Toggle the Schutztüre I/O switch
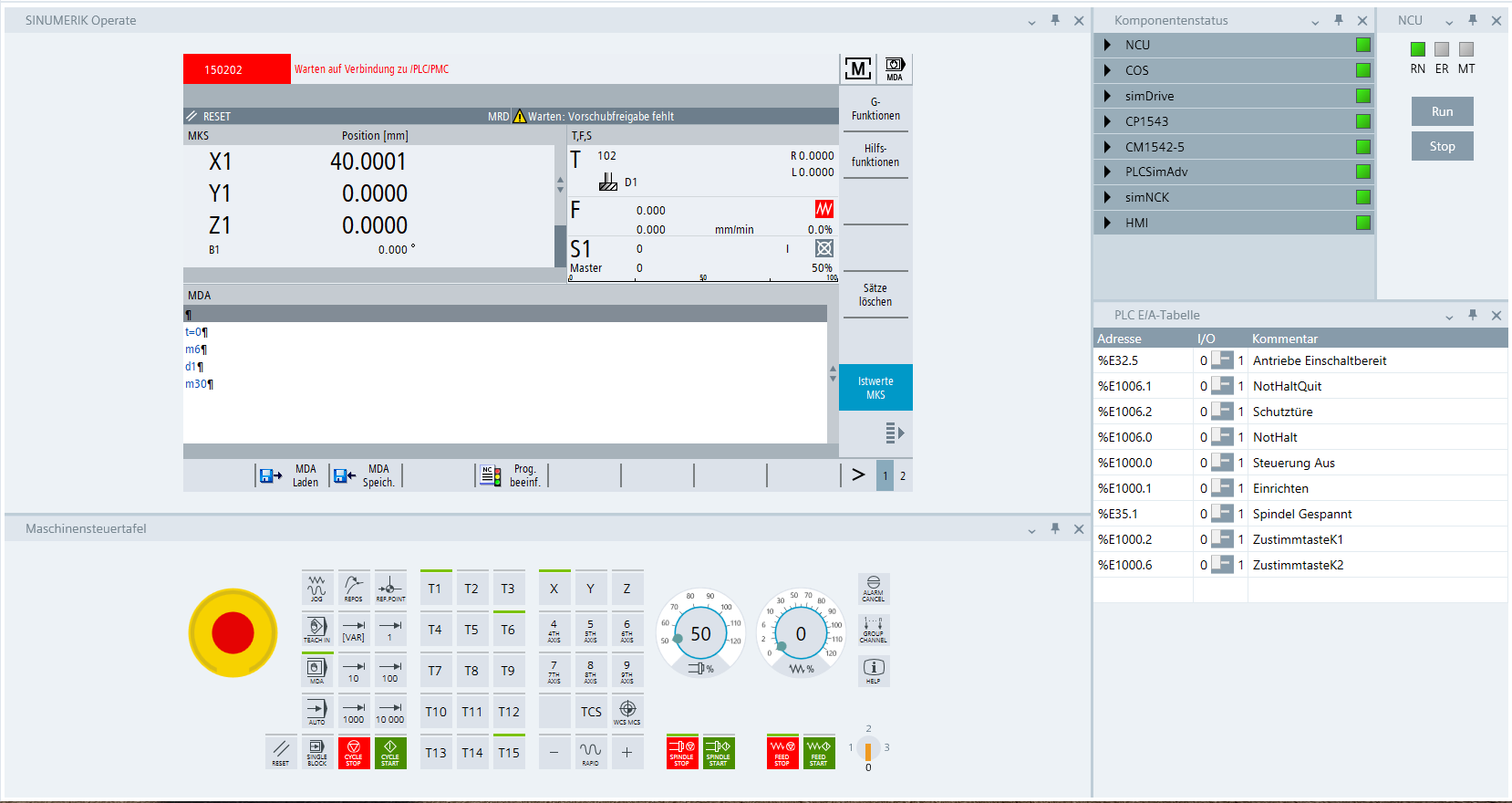Viewport: 1512px width, 803px height. (x=1221, y=412)
